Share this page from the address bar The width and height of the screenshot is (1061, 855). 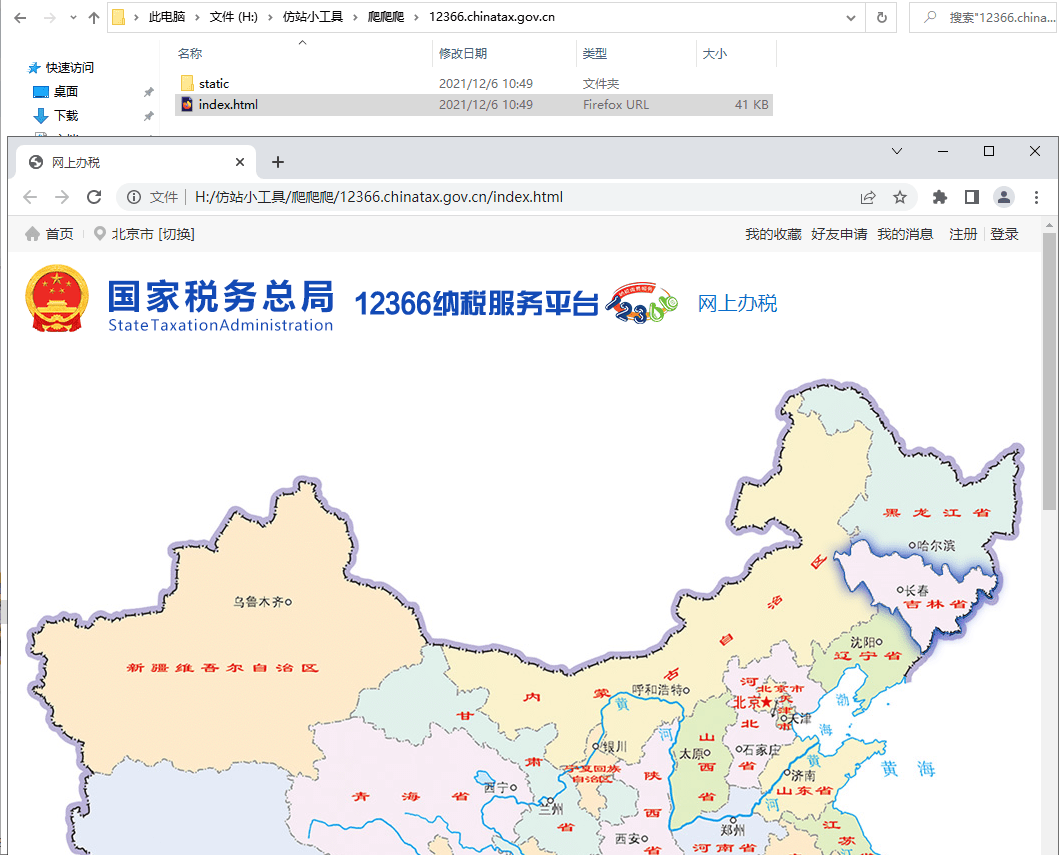pos(867,198)
